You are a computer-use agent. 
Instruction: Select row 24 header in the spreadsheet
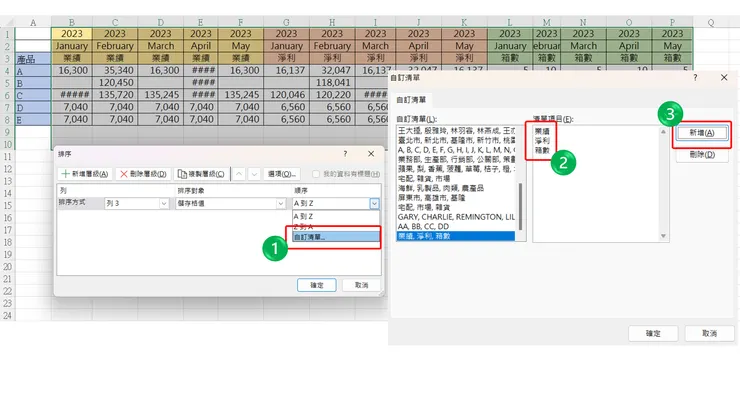click(x=7, y=315)
